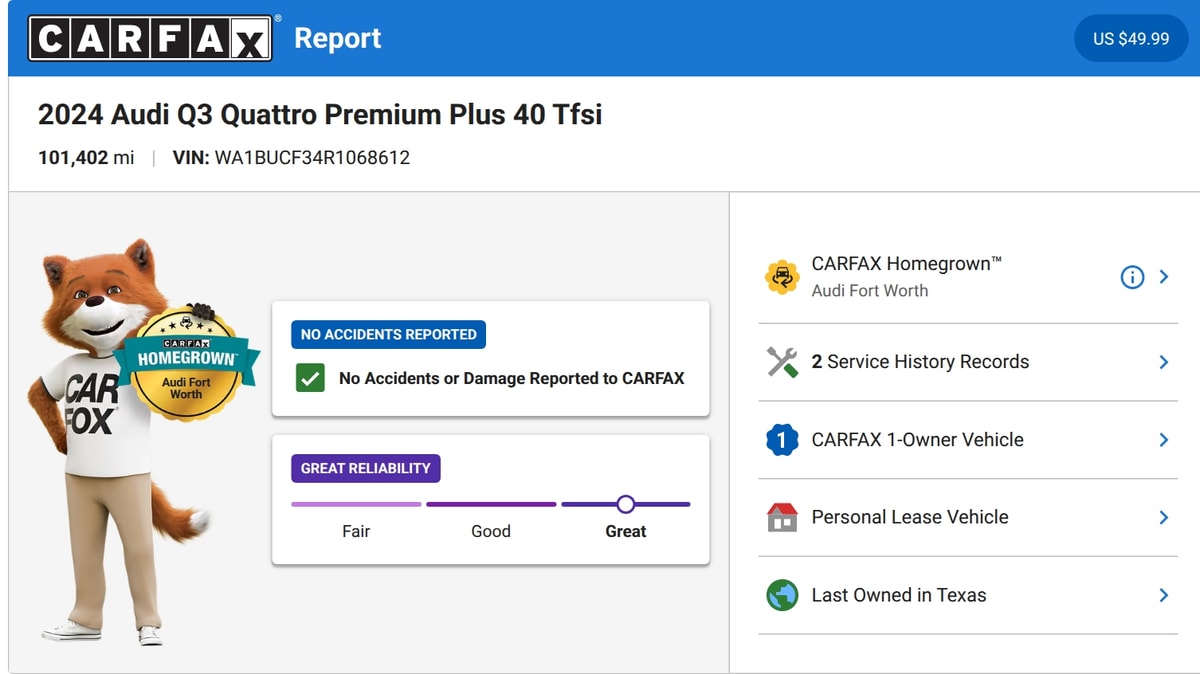Click the Great Reliability purple label
1200x674 pixels.
pos(366,468)
